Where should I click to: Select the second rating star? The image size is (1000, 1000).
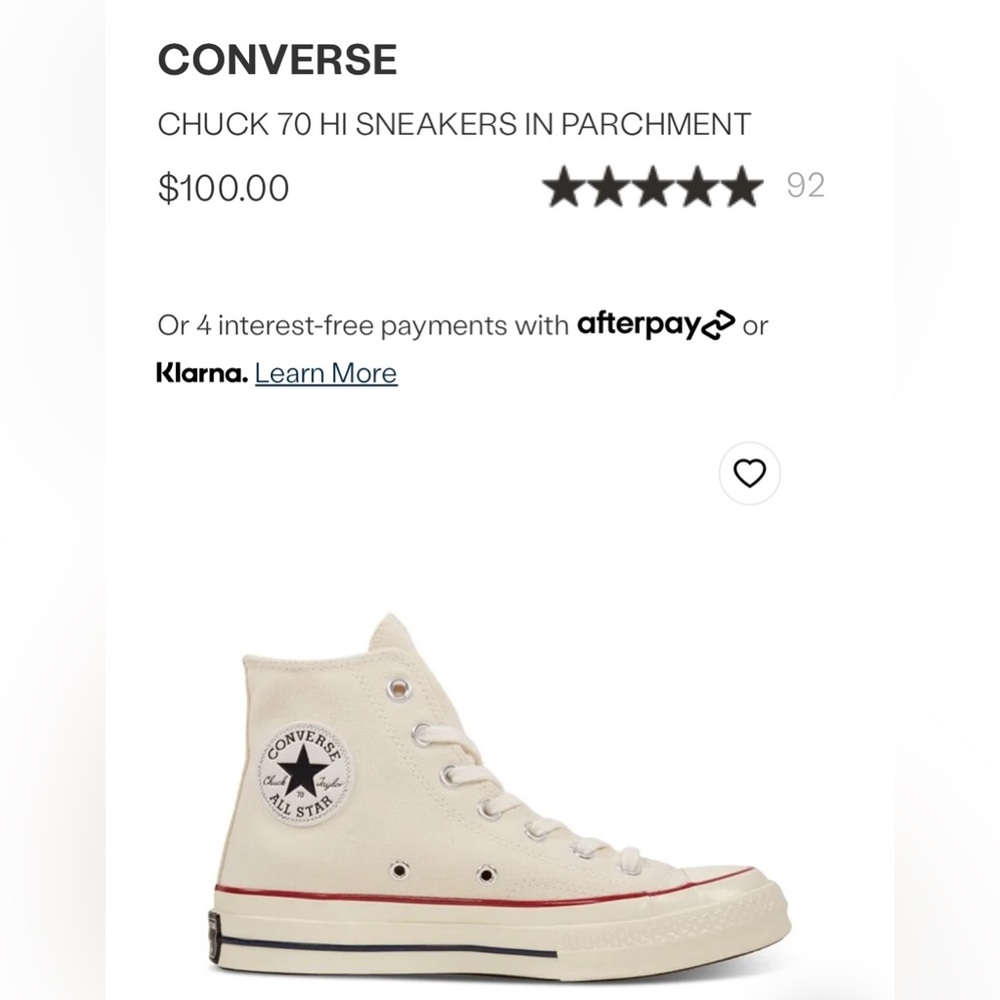[x=611, y=186]
